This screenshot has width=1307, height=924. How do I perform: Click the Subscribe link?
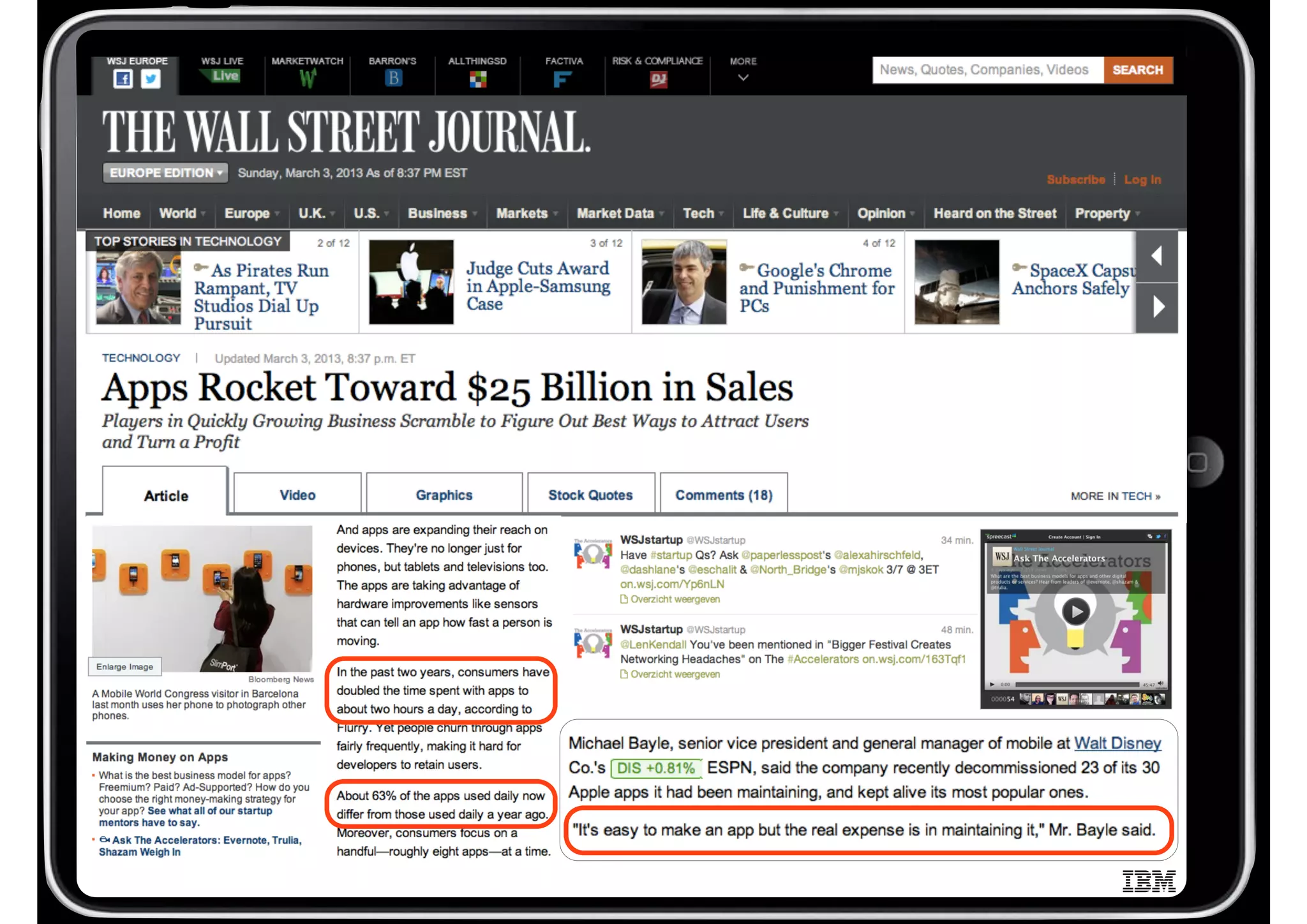pos(1075,180)
